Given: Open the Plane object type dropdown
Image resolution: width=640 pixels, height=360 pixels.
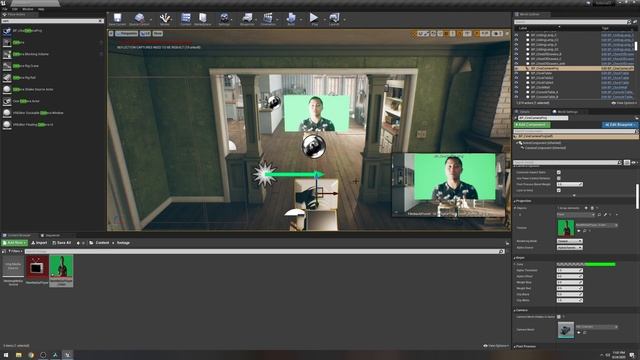Looking at the screenshot, I should click(576, 214).
